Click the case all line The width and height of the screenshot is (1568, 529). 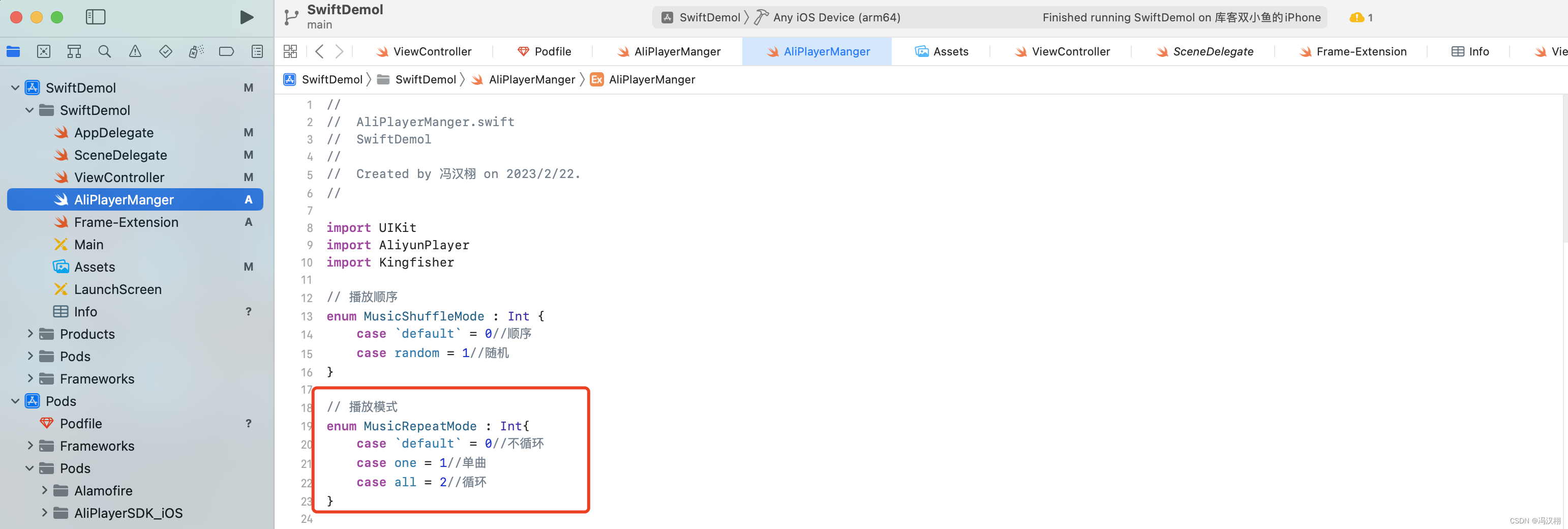point(421,482)
